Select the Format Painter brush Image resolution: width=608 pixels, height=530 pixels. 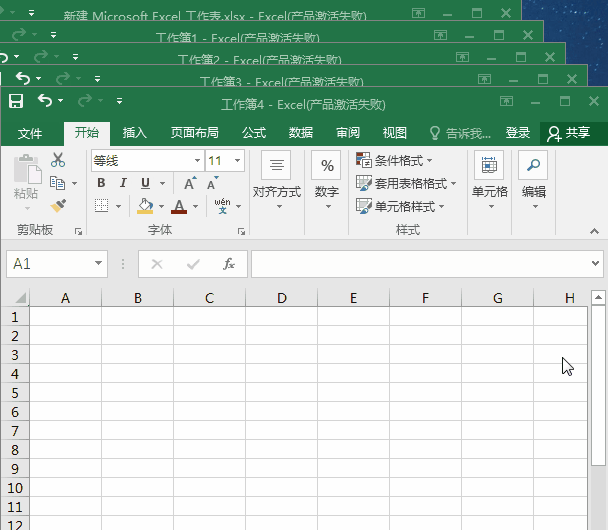pyautogui.click(x=58, y=206)
